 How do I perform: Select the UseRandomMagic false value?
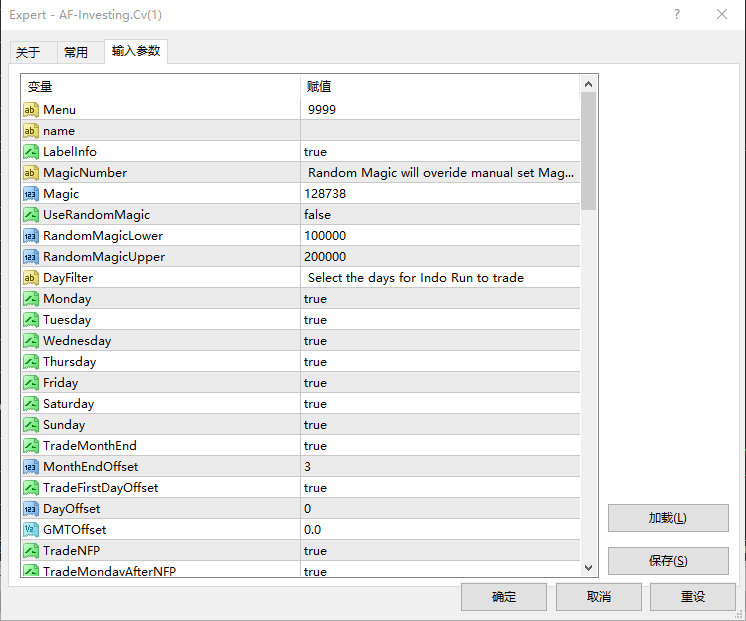[440, 214]
